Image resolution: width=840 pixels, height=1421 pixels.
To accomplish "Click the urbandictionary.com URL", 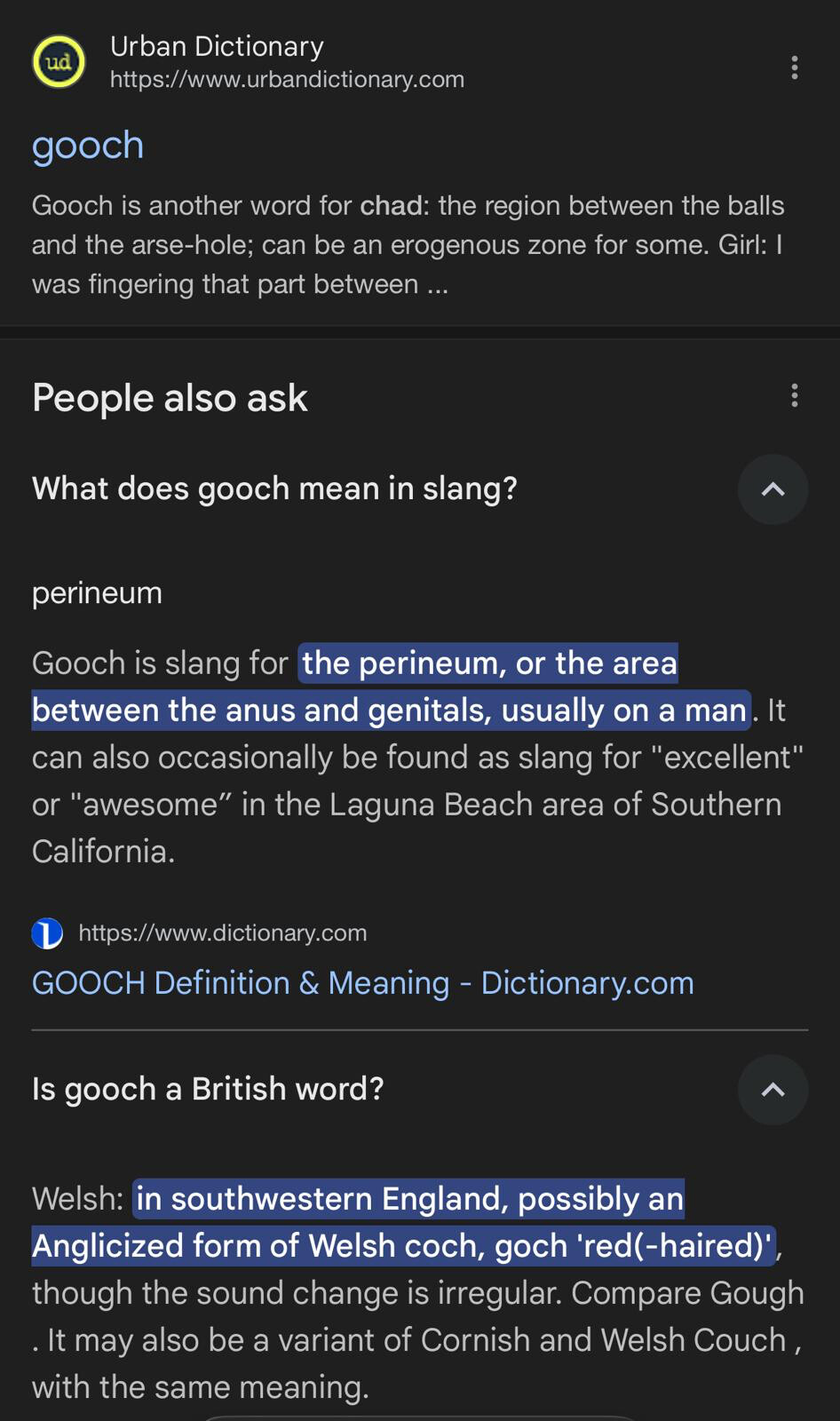I will coord(287,79).
